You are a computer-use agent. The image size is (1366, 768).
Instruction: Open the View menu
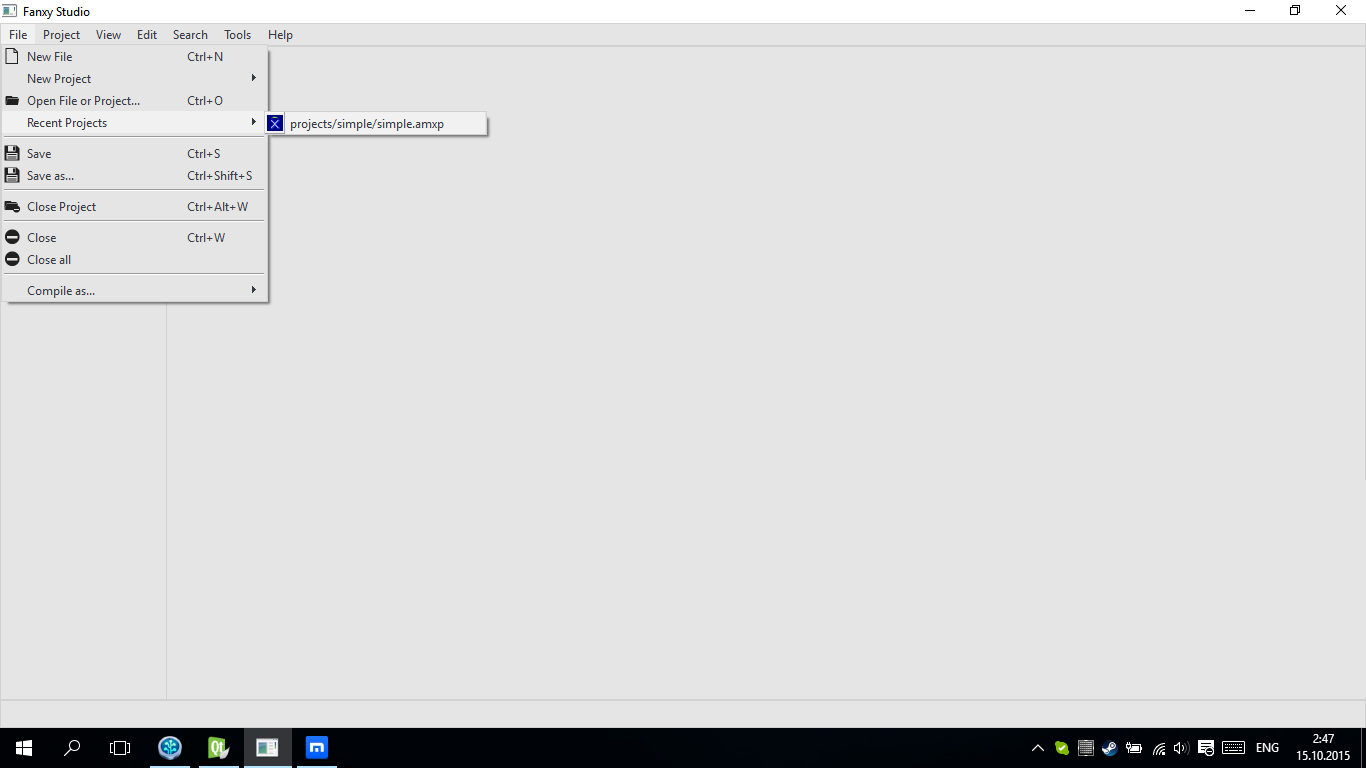click(x=108, y=35)
